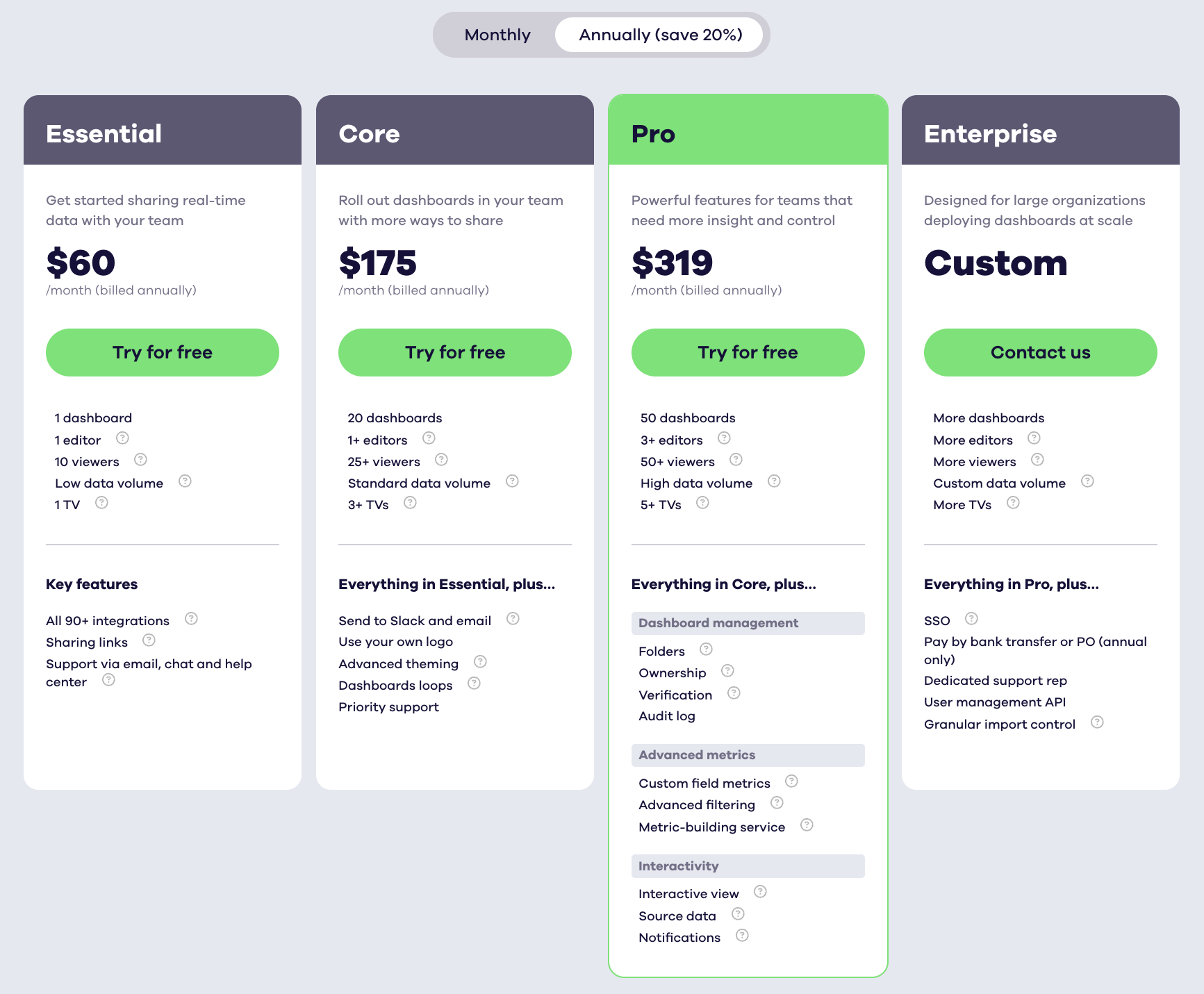
Task: Open tooltip for "Interactive view"
Action: pyautogui.click(x=760, y=892)
